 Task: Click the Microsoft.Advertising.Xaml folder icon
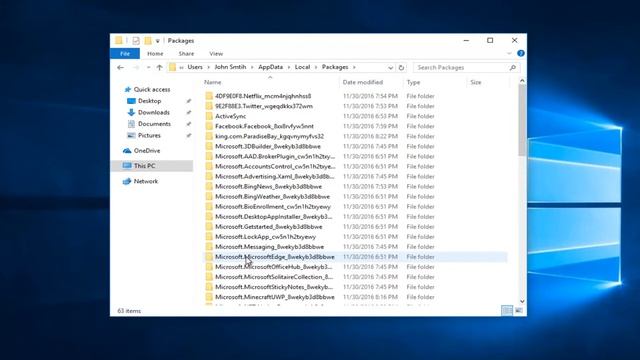point(209,176)
